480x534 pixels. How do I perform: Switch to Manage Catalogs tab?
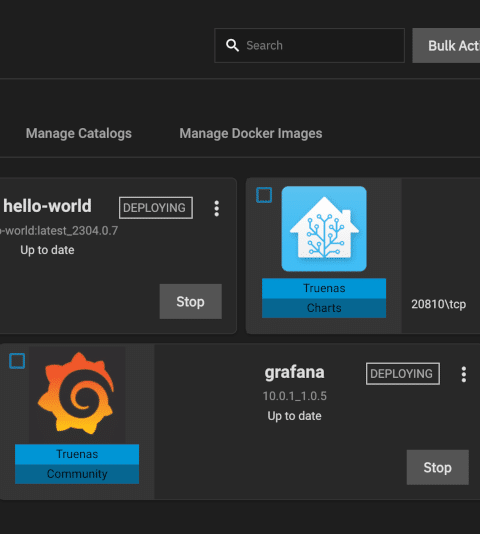click(x=79, y=133)
